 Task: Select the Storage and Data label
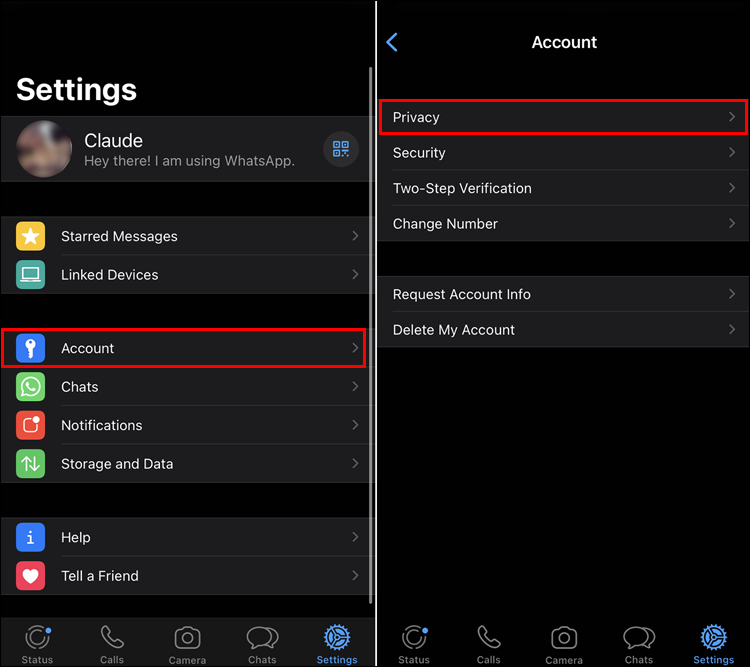[x=117, y=464]
